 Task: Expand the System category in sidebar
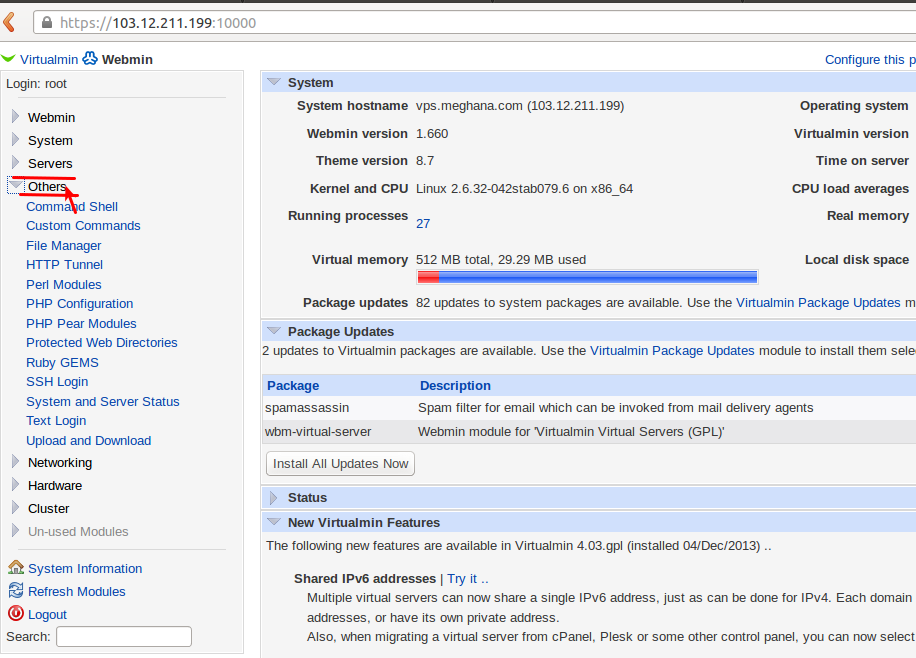click(16, 140)
